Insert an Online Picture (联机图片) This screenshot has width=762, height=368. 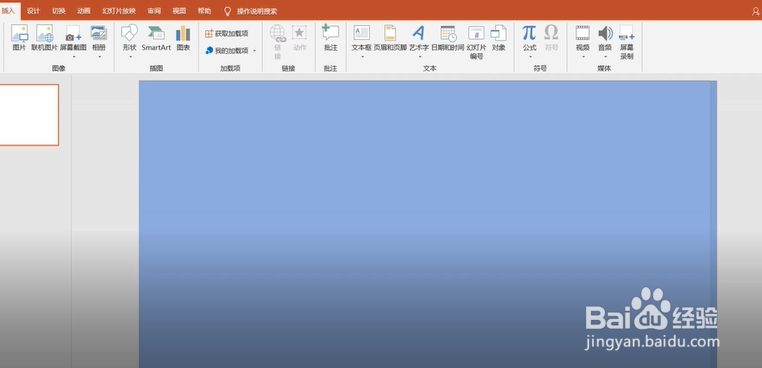pos(44,38)
